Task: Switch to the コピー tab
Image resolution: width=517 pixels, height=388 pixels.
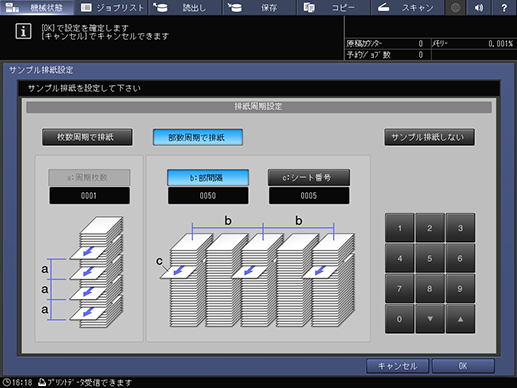Action: pyautogui.click(x=332, y=7)
